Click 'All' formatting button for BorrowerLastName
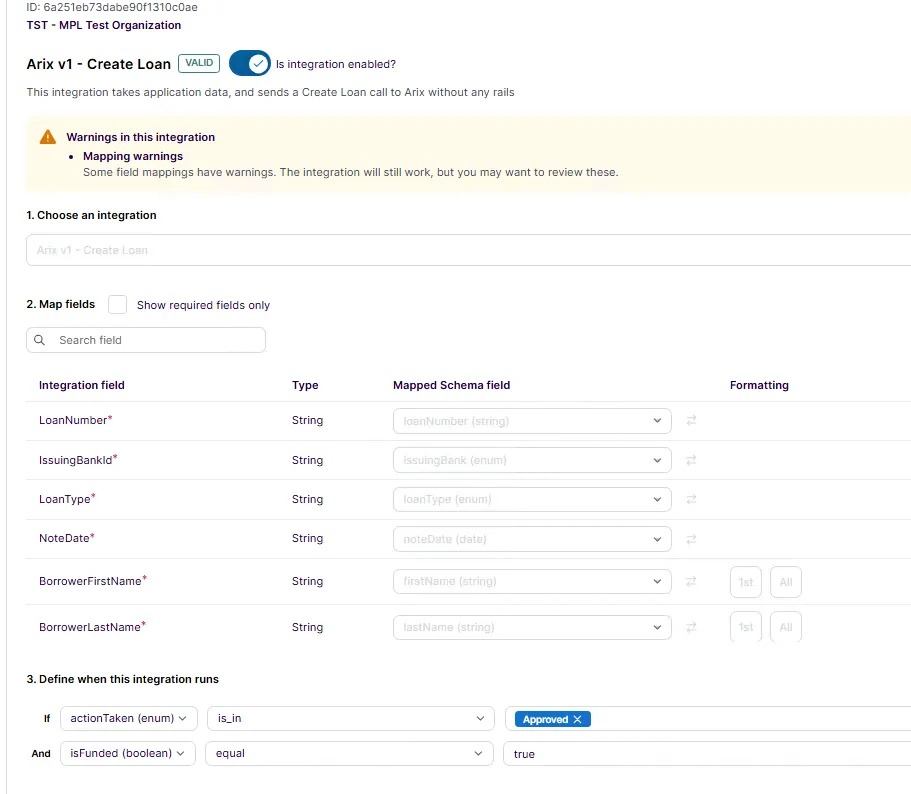The height and width of the screenshot is (794, 911). (786, 627)
